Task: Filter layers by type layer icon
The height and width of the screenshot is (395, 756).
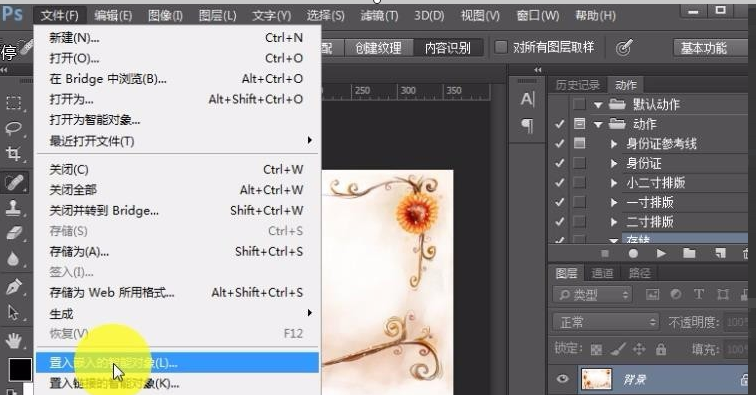Action: pos(699,294)
